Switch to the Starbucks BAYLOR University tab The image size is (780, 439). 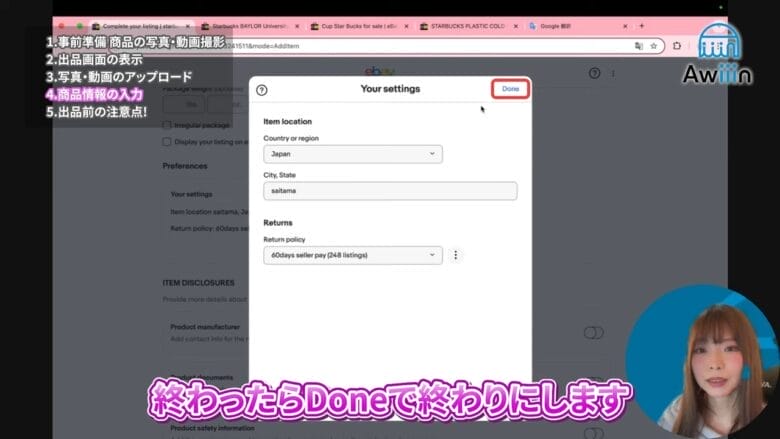(249, 26)
